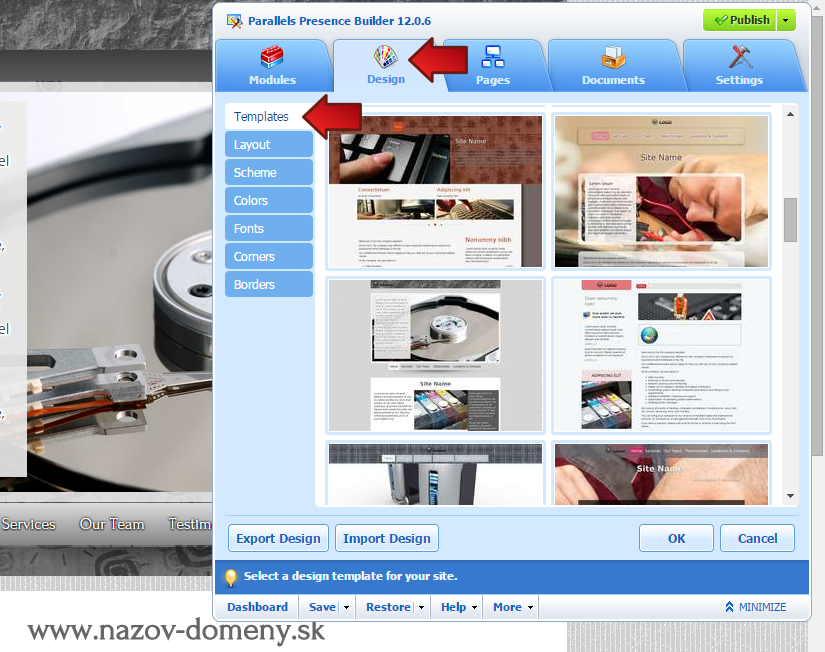Screen dimensions: 825x652
Task: Open the Corners section
Action: tap(269, 256)
